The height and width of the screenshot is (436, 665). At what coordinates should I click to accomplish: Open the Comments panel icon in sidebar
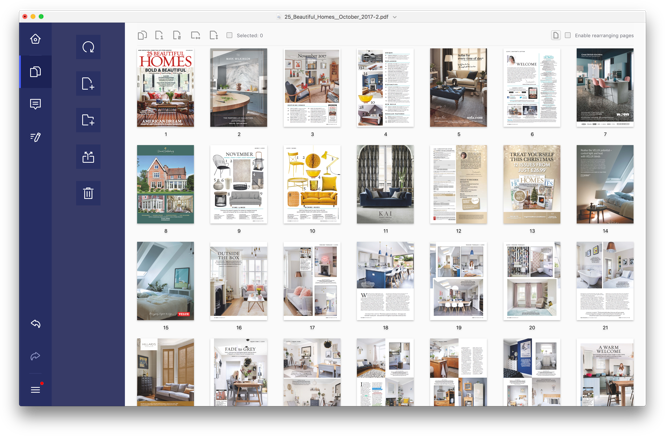tap(36, 104)
